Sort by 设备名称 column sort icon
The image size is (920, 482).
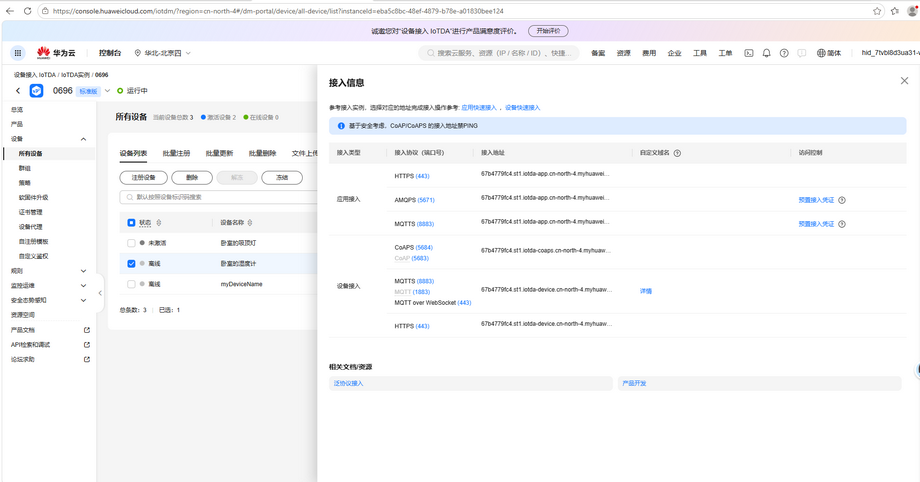tap(250, 223)
